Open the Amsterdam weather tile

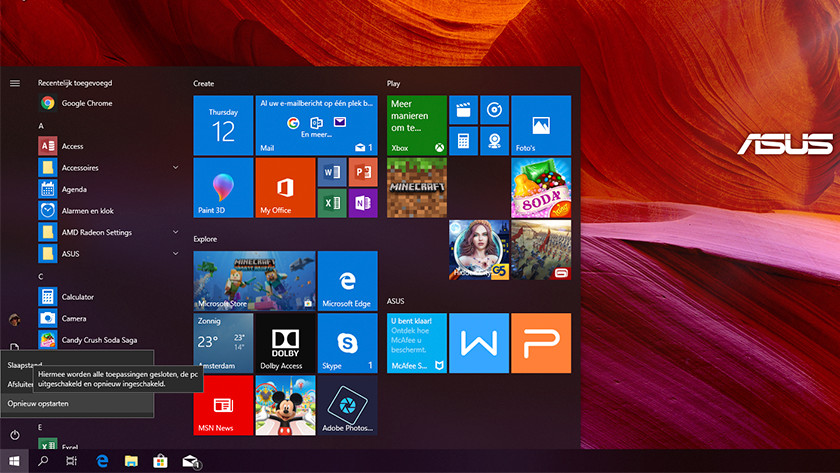tap(222, 343)
